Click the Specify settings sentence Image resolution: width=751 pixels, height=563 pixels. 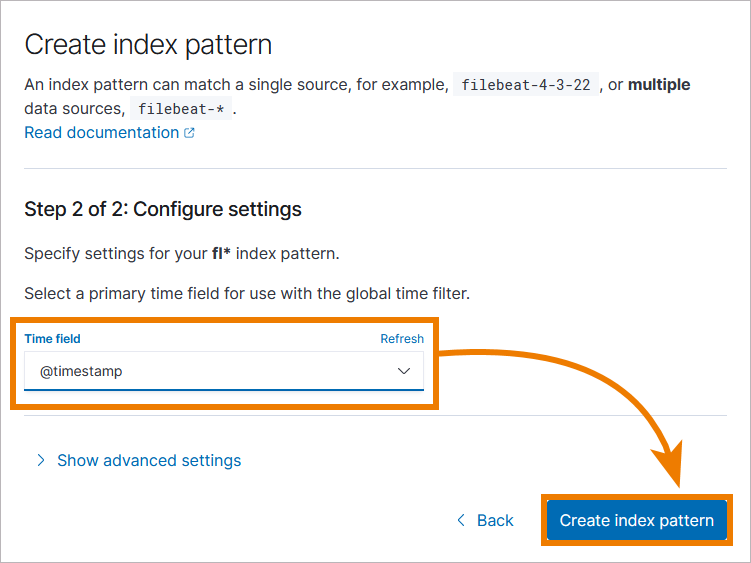tap(182, 254)
